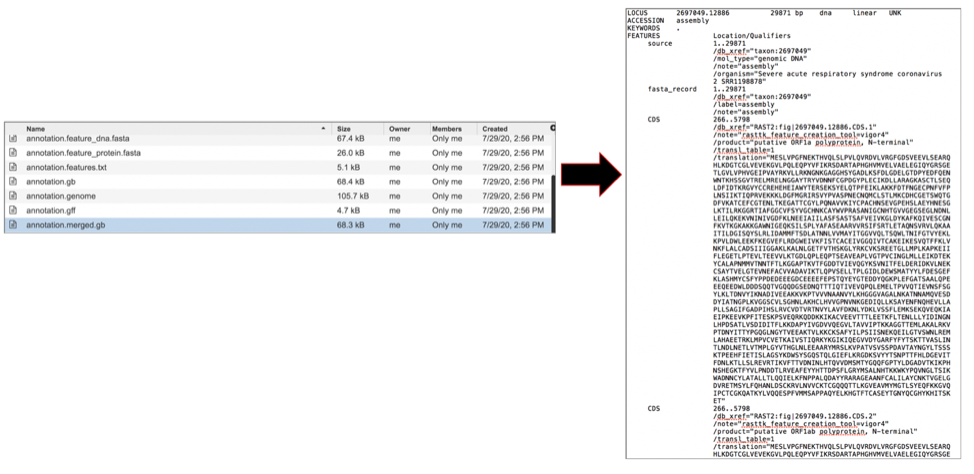This screenshot has height=474, width=974.
Task: Select annotation.features.txt file name
Action: (x=65, y=167)
